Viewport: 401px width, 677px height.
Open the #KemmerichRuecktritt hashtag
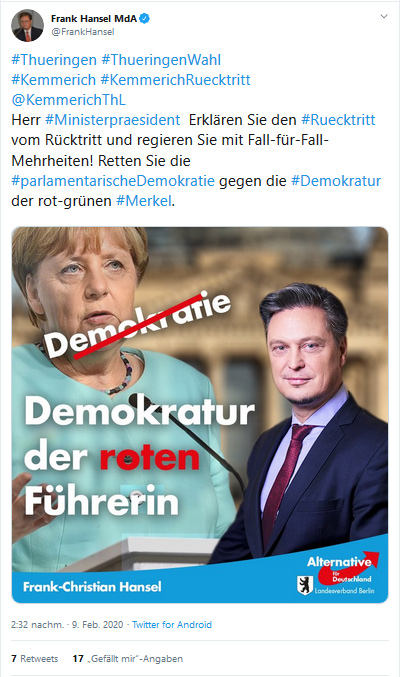(175, 80)
